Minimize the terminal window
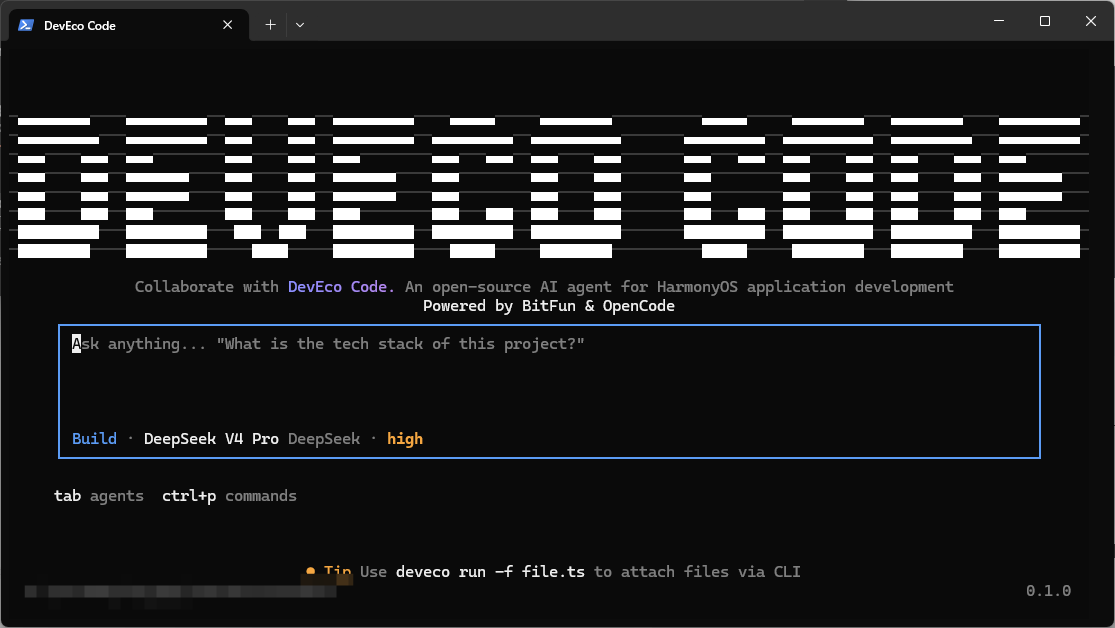1115x628 pixels. pyautogui.click(x=999, y=21)
